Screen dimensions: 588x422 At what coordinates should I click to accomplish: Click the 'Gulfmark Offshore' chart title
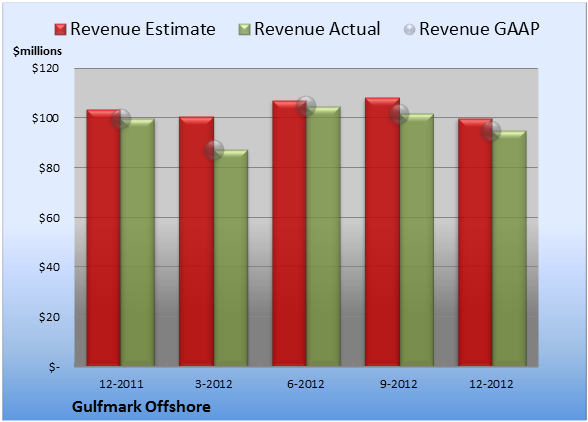tap(141, 407)
